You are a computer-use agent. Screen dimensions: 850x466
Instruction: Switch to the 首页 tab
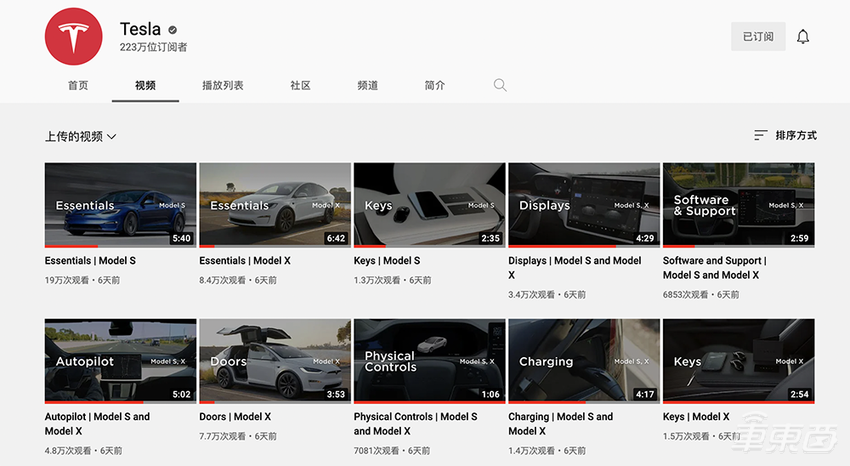coord(78,86)
